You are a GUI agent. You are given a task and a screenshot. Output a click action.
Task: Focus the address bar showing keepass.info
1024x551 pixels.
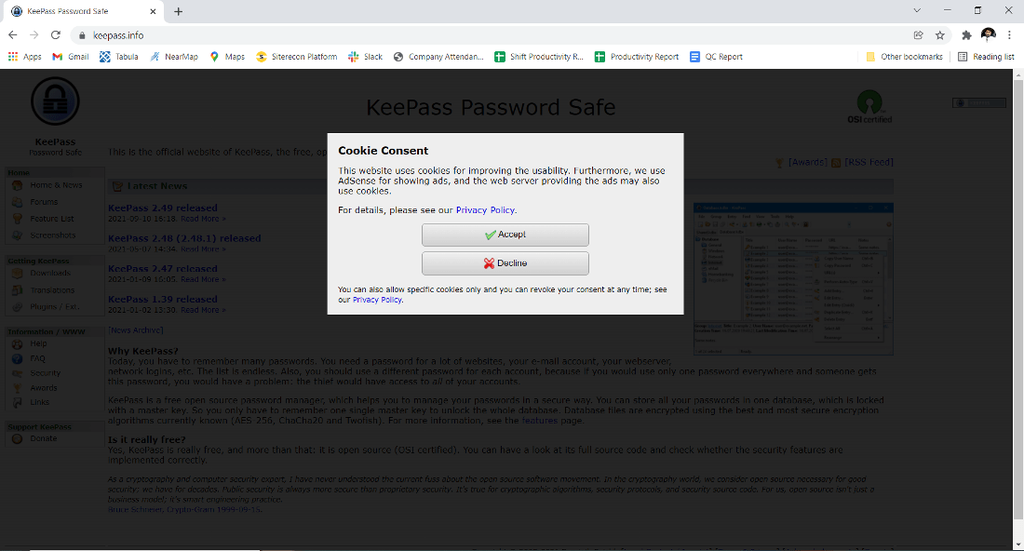pos(490,35)
